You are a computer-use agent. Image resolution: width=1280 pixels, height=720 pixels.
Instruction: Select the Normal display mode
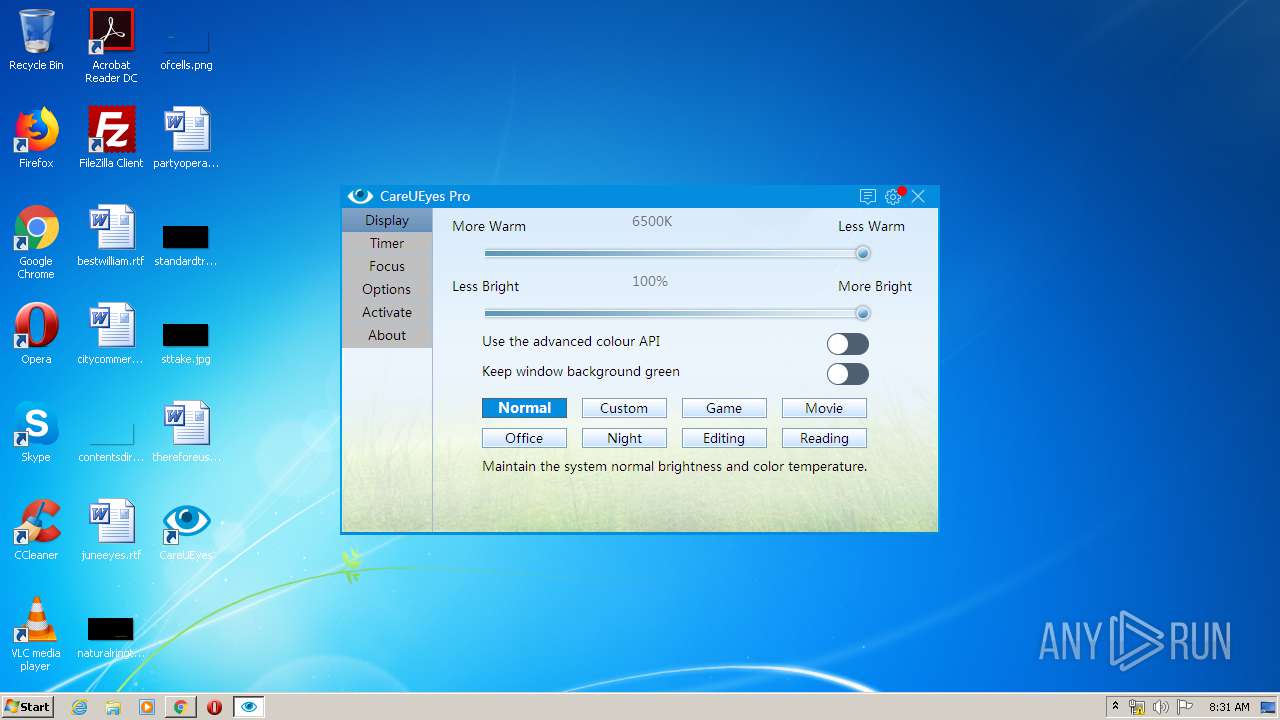(524, 408)
